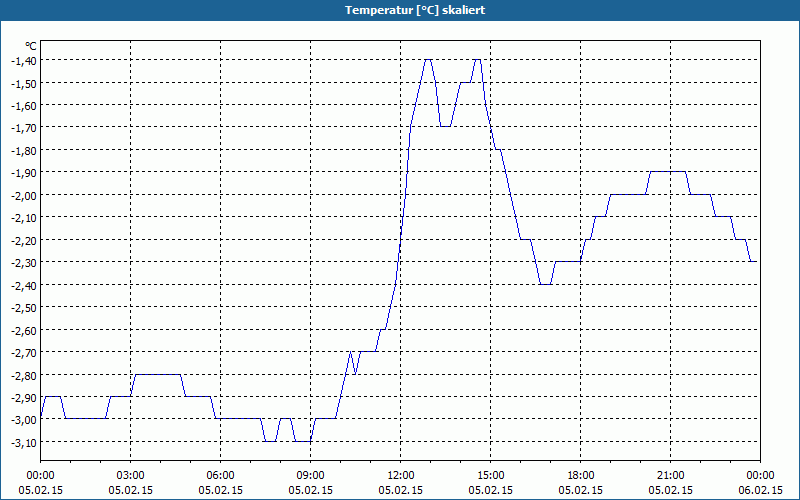Click the -1,50 y-axis value
The height and width of the screenshot is (500, 800).
(x=24, y=83)
